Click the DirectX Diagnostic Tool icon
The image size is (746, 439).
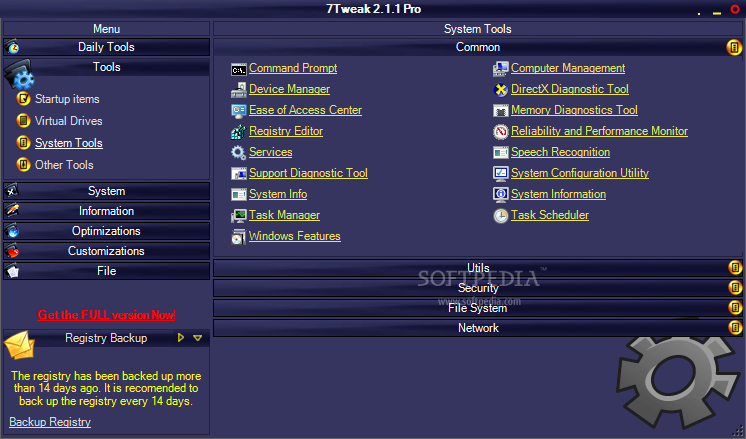(x=501, y=90)
